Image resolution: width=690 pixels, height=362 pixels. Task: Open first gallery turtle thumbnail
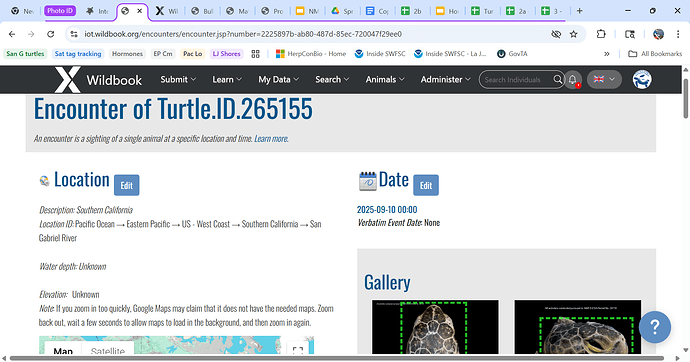[435, 327]
